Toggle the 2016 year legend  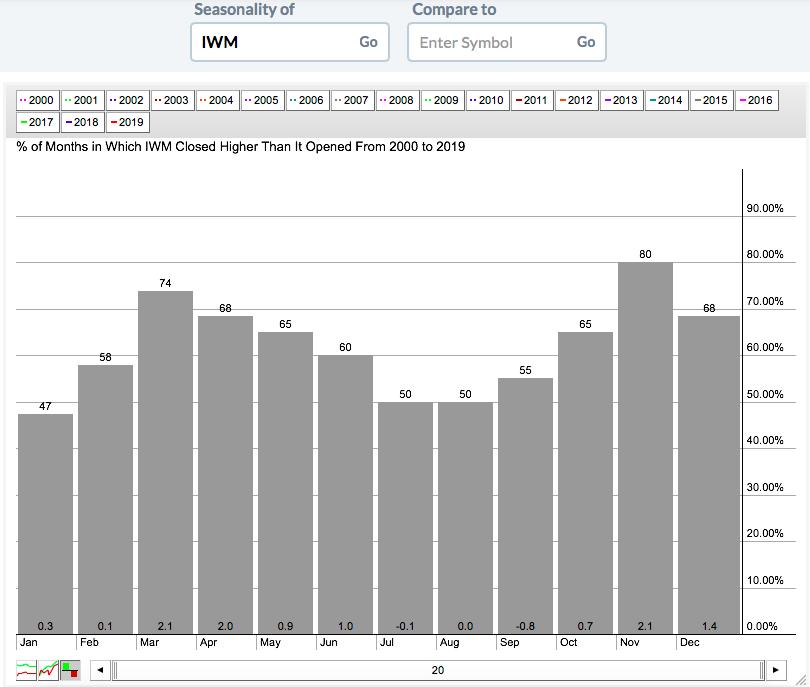[757, 100]
